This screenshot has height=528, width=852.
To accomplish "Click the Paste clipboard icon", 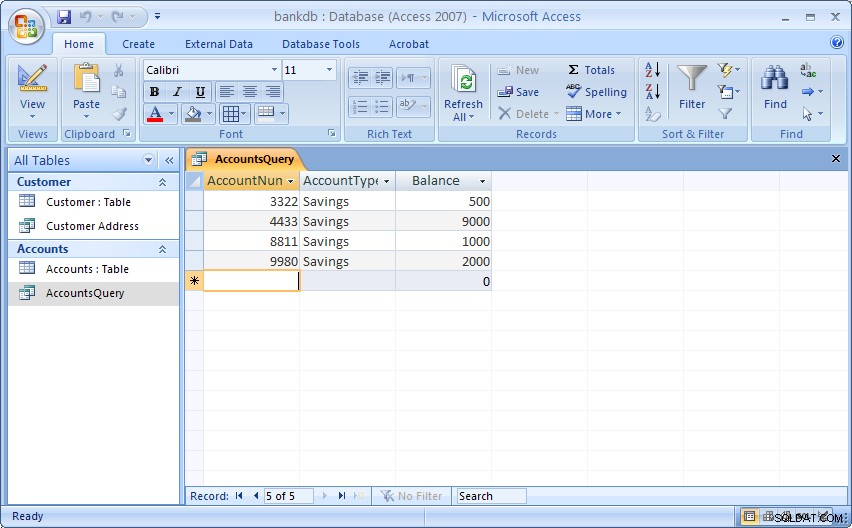I will pyautogui.click(x=86, y=77).
